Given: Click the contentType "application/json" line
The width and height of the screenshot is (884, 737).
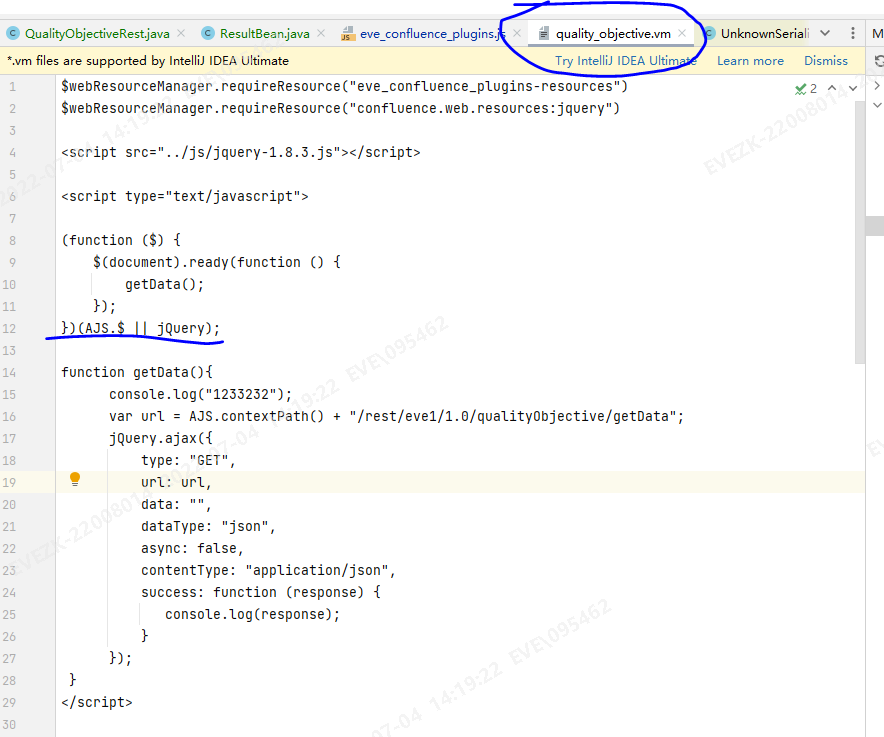Looking at the screenshot, I should tap(268, 570).
